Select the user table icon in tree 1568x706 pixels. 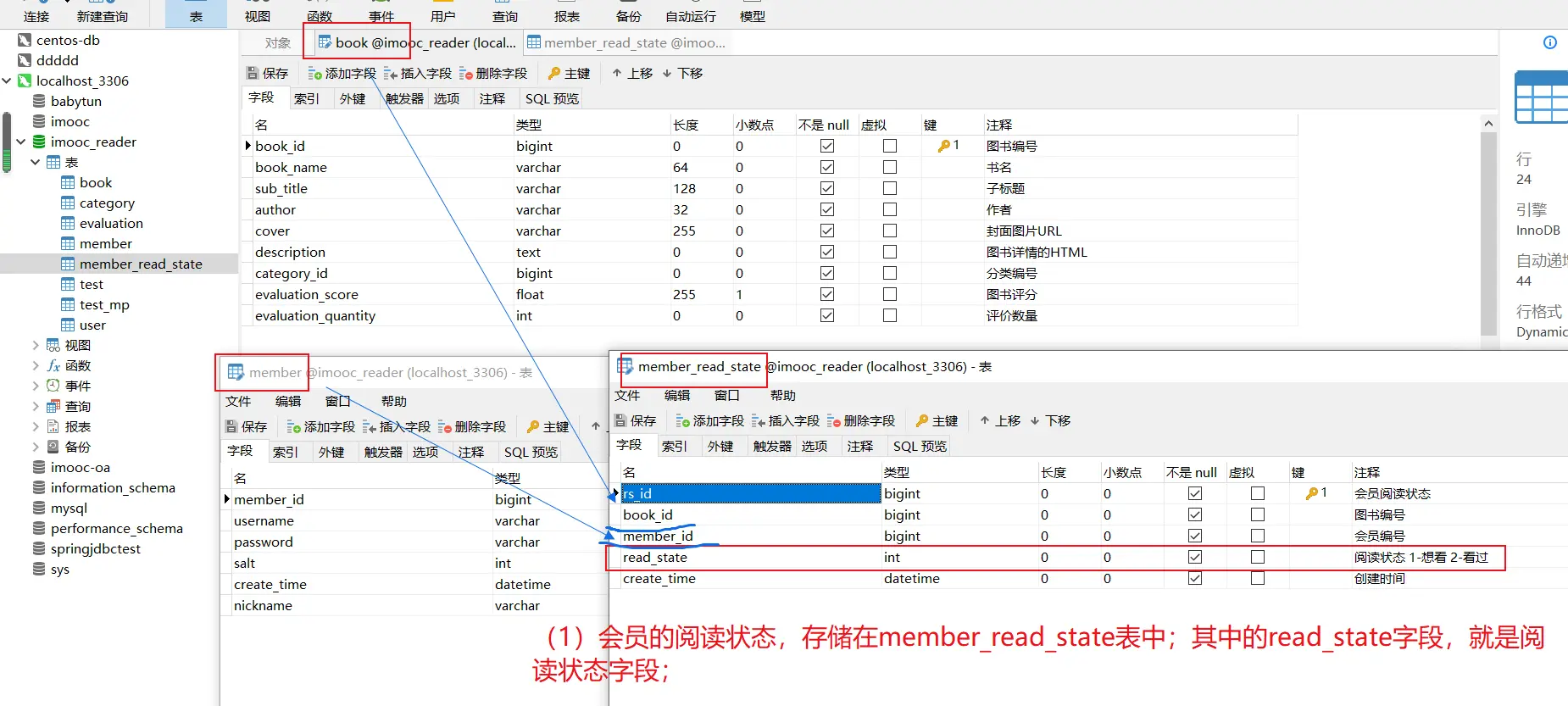click(x=68, y=325)
